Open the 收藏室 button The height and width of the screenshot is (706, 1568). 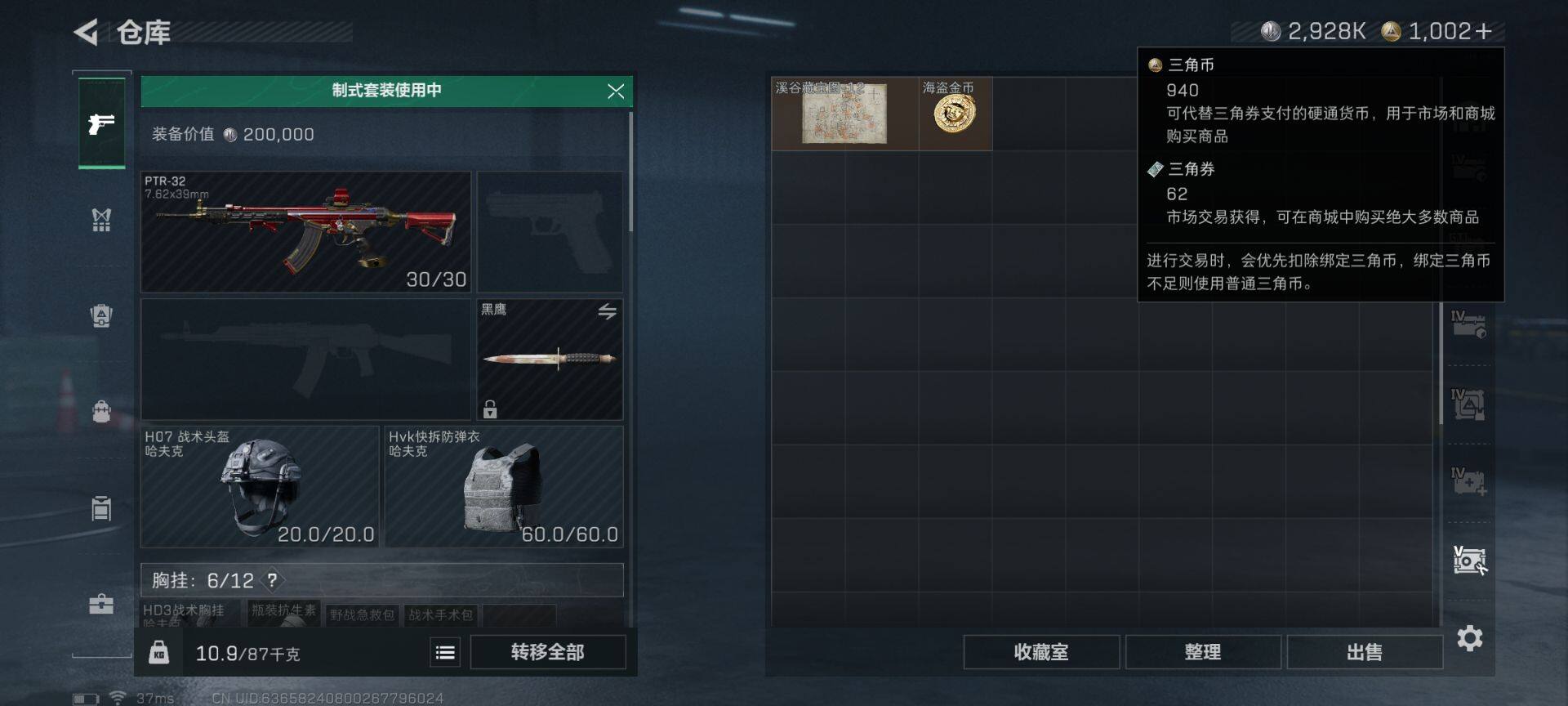coord(1041,652)
